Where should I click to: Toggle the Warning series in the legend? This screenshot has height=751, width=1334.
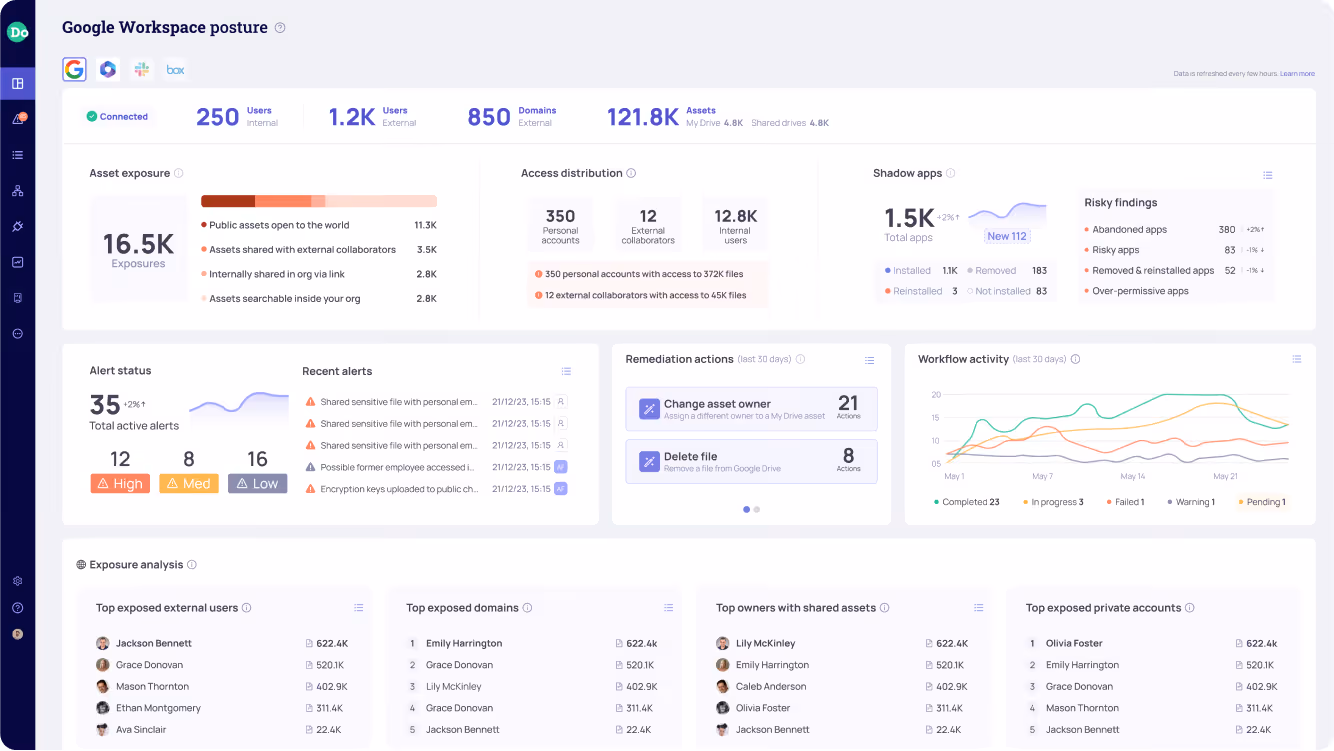pos(1191,502)
